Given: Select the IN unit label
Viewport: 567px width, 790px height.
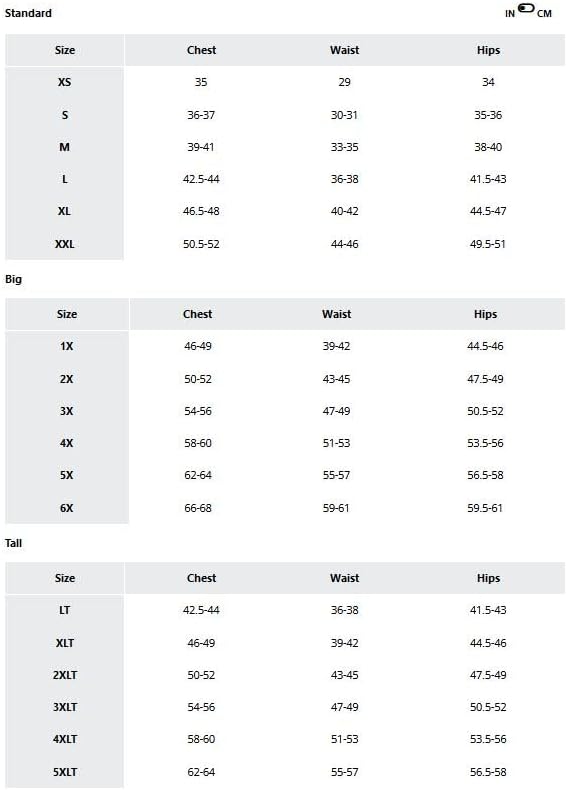Looking at the screenshot, I should 510,14.
